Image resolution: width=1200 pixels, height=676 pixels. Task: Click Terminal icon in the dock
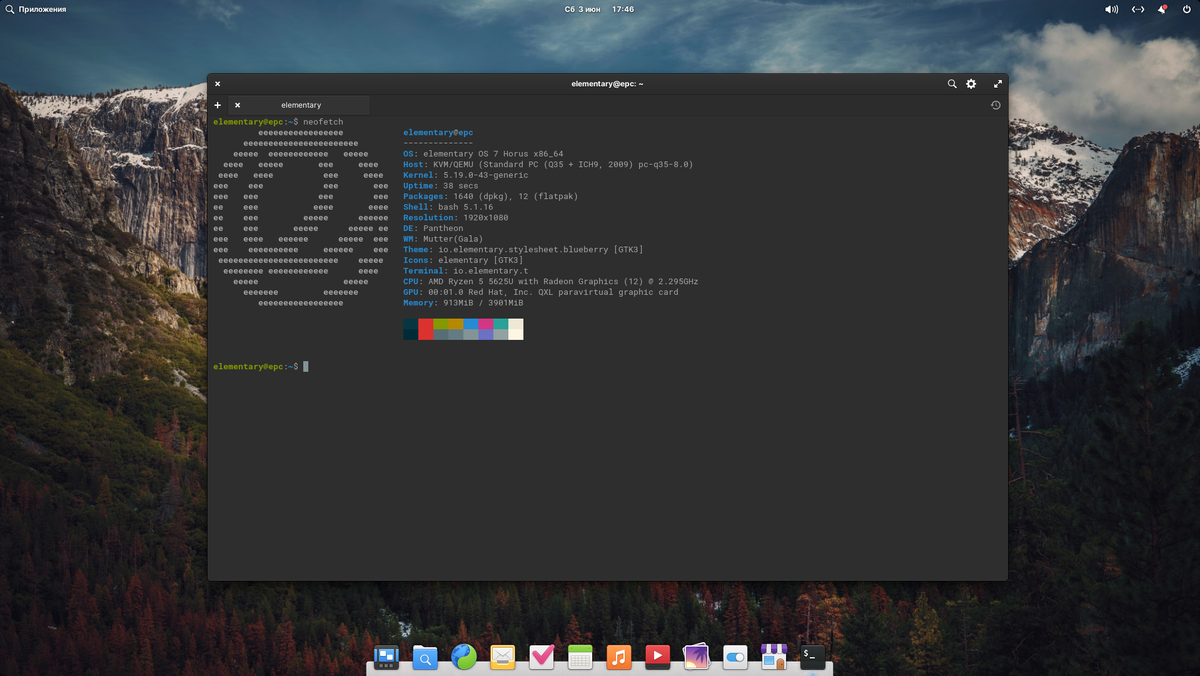tap(812, 657)
